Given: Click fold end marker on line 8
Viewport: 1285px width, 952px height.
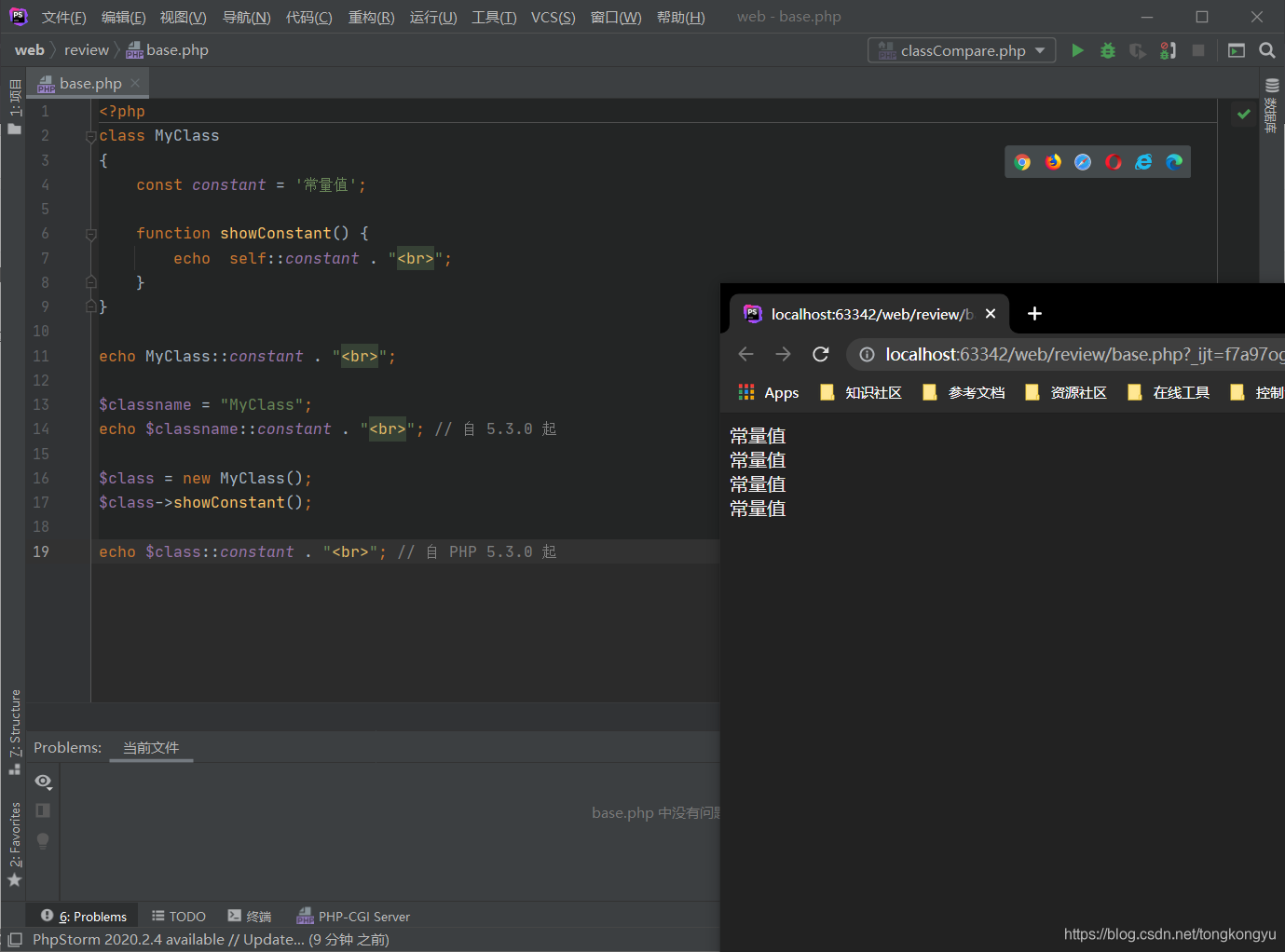Looking at the screenshot, I should (x=90, y=281).
